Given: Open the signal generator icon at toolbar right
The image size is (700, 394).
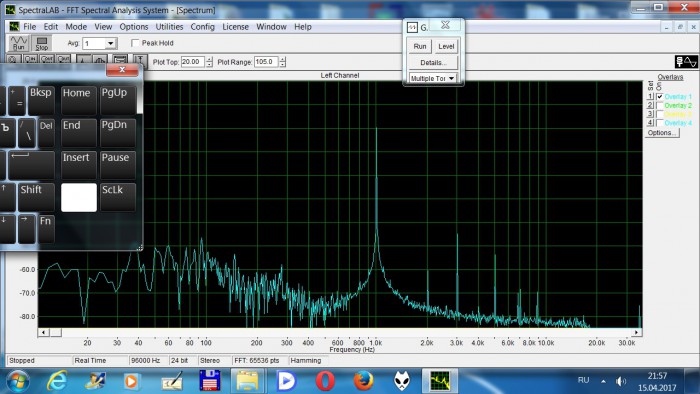Looking at the screenshot, I should 686,62.
